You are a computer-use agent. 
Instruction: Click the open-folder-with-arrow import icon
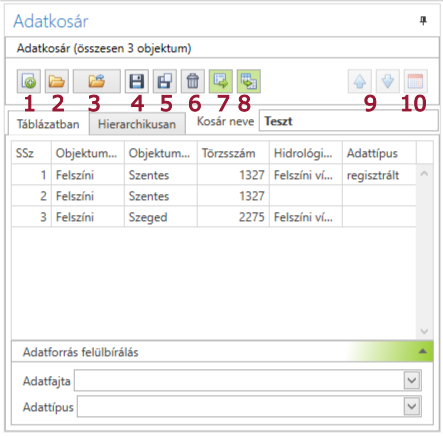97,81
